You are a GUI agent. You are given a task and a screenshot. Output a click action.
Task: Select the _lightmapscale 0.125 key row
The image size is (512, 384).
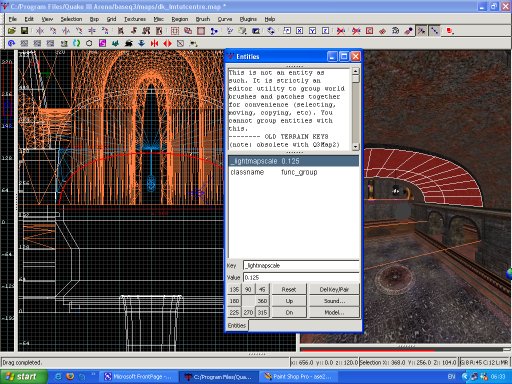(x=293, y=161)
